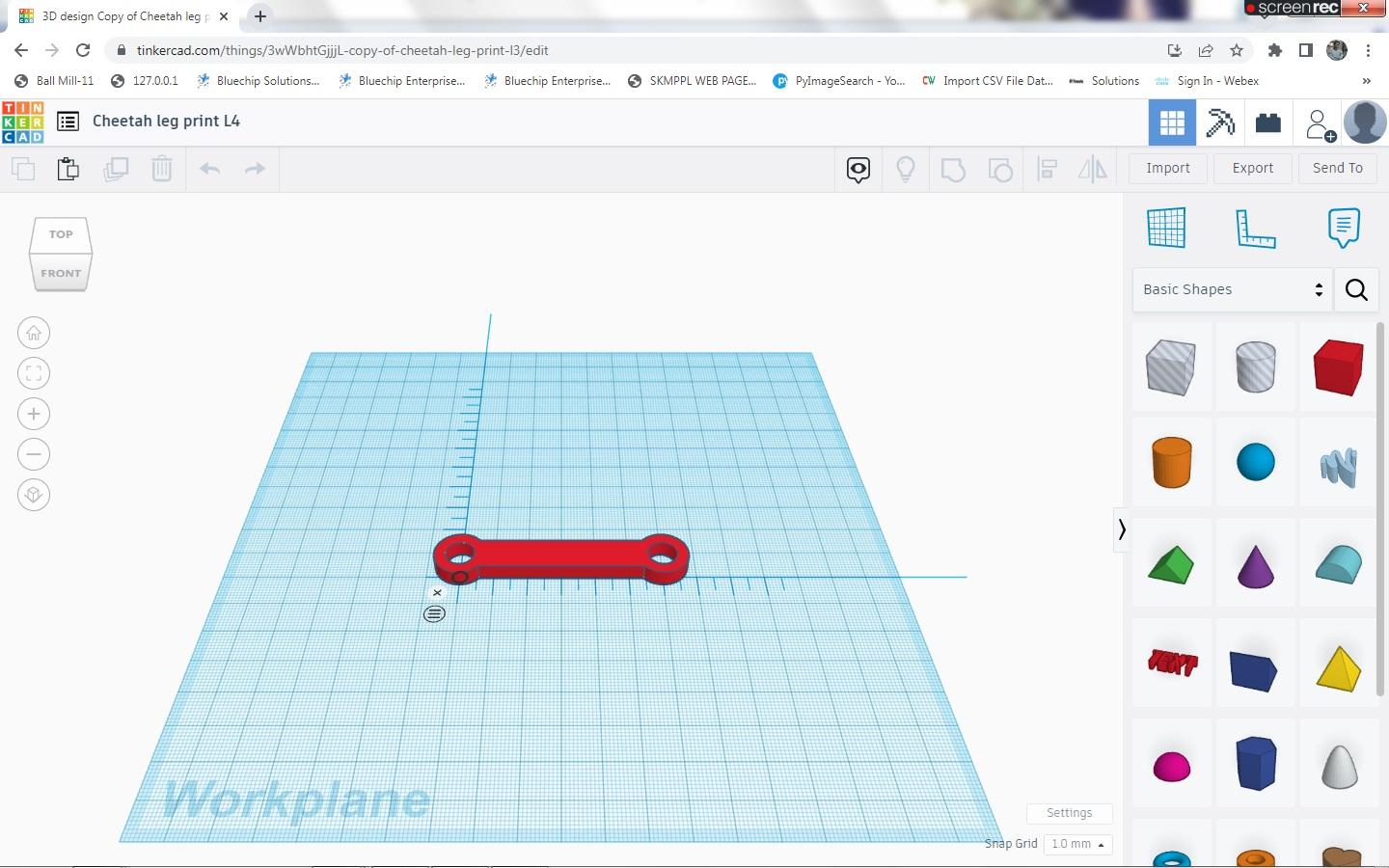Fit all in view

(x=34, y=373)
